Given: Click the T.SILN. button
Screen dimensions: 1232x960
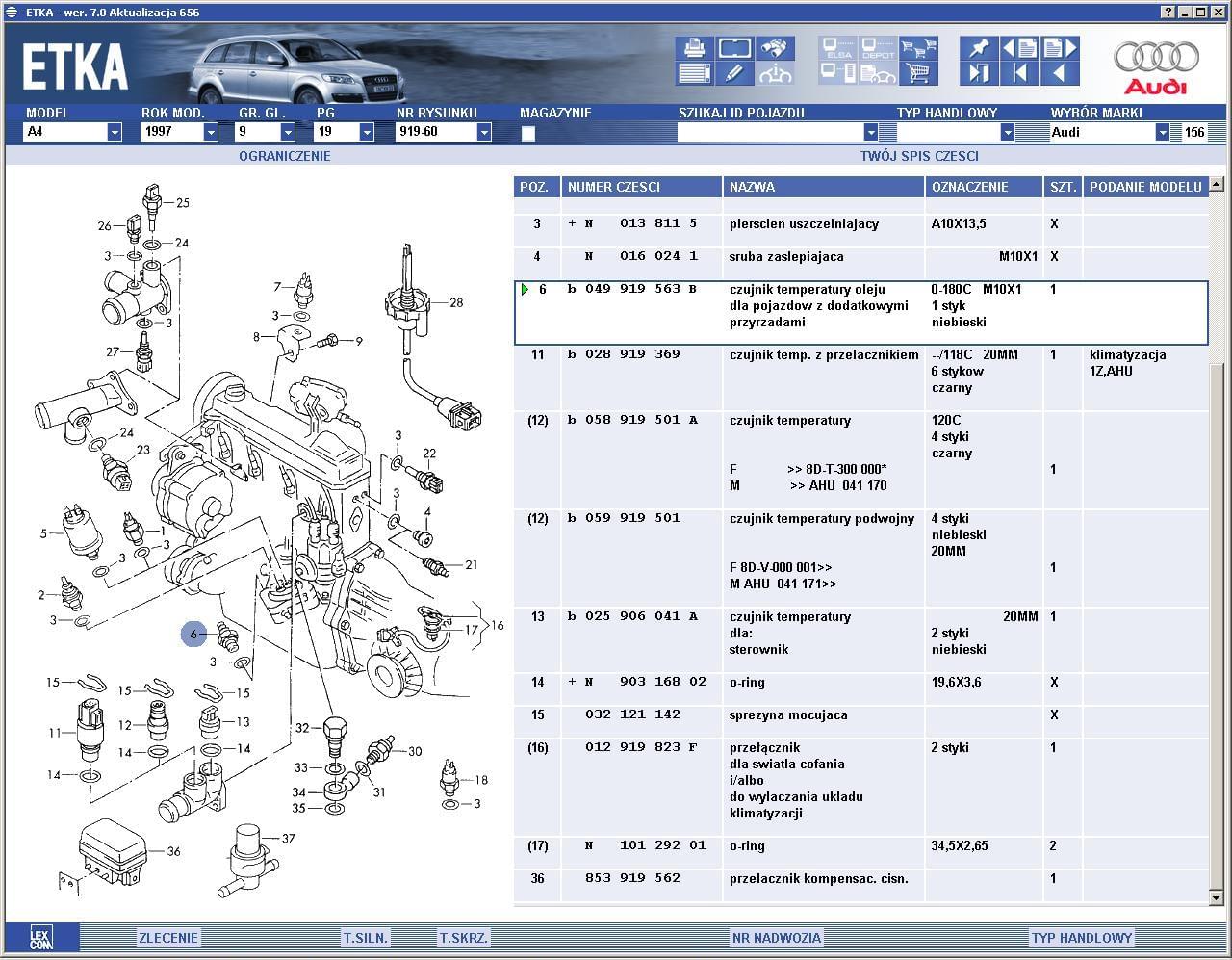Looking at the screenshot, I should click(x=366, y=938).
